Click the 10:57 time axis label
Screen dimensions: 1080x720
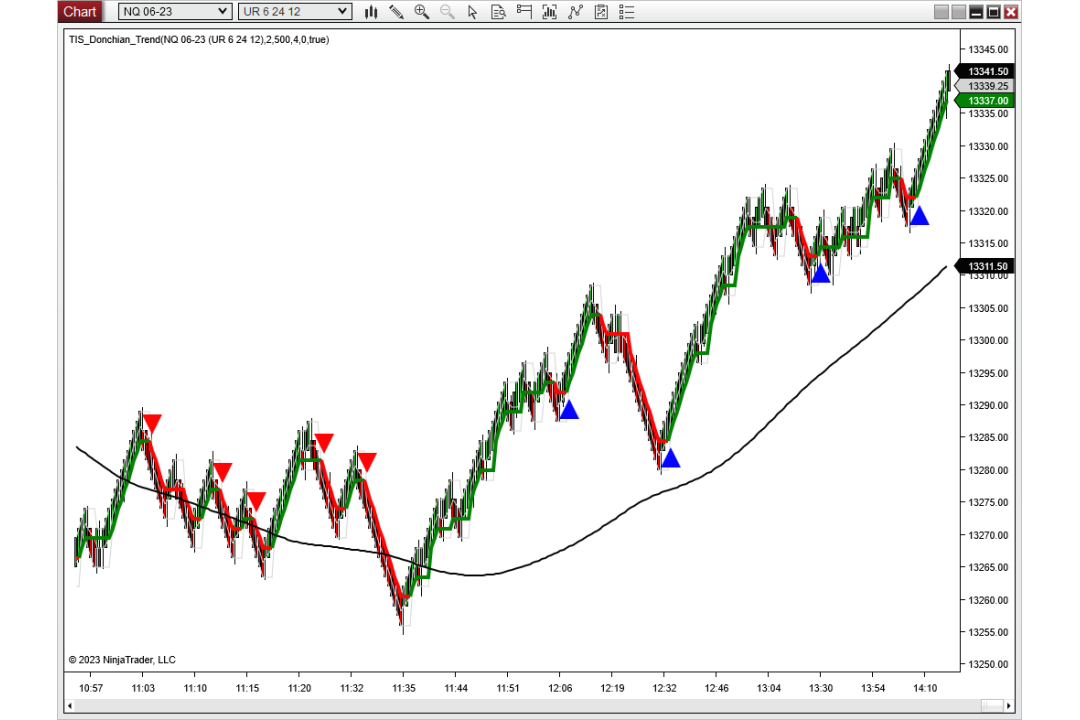coord(91,688)
